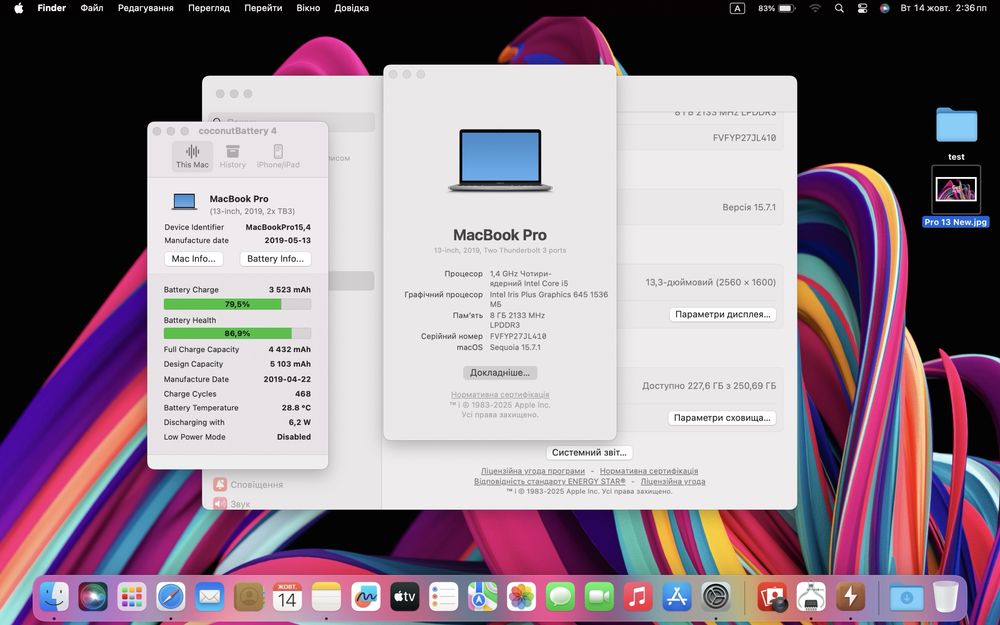Open Photo Booth from the Dock
This screenshot has height=625, width=1000.
coord(772,597)
